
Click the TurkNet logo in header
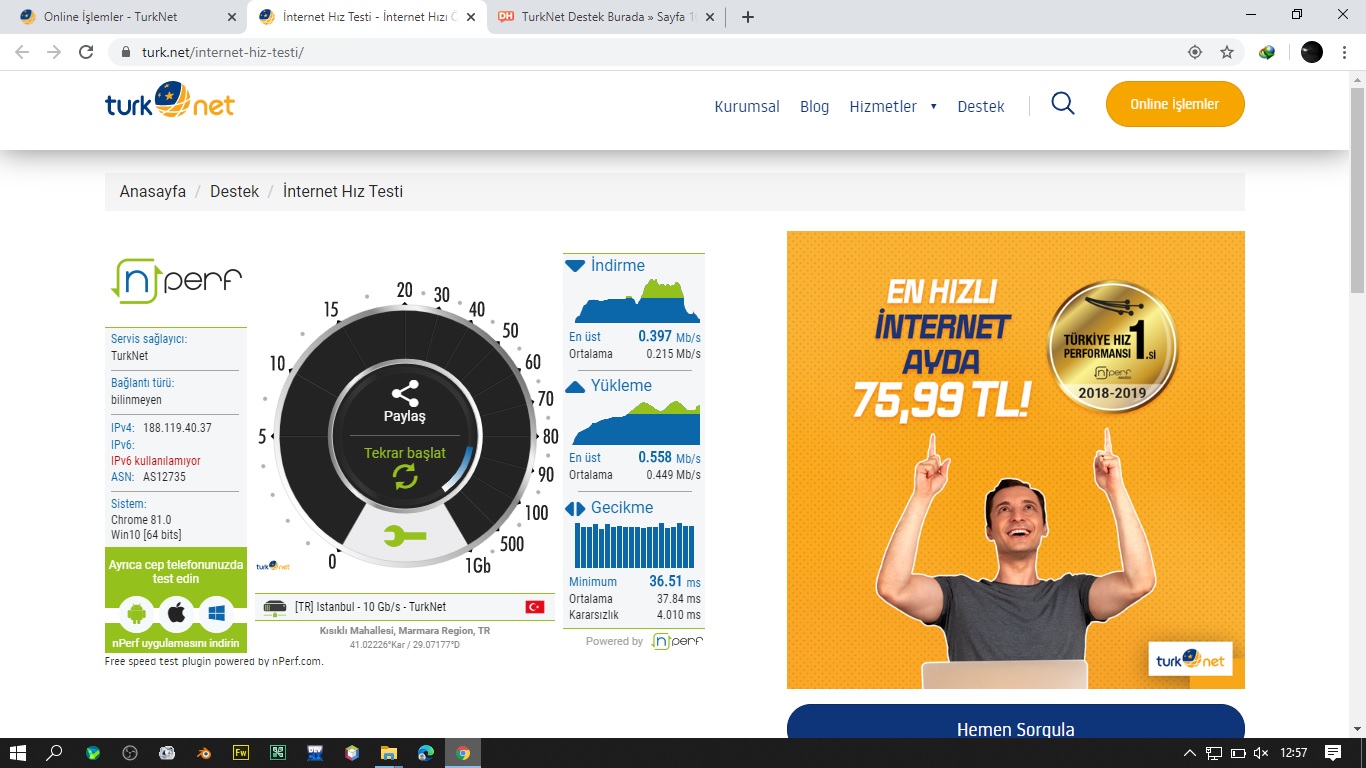point(170,100)
